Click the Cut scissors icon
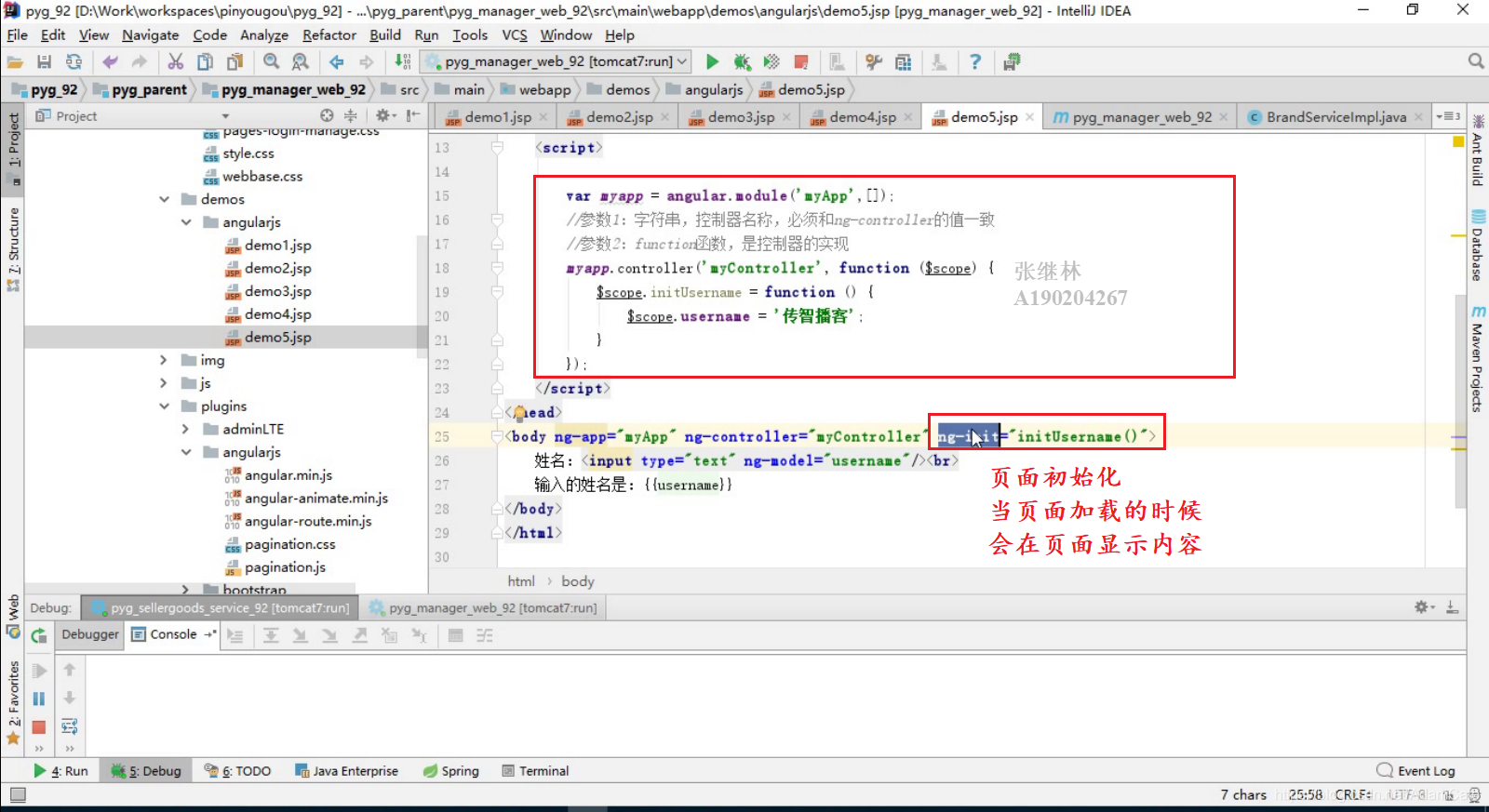This screenshot has height=812, width=1489. coord(175,61)
